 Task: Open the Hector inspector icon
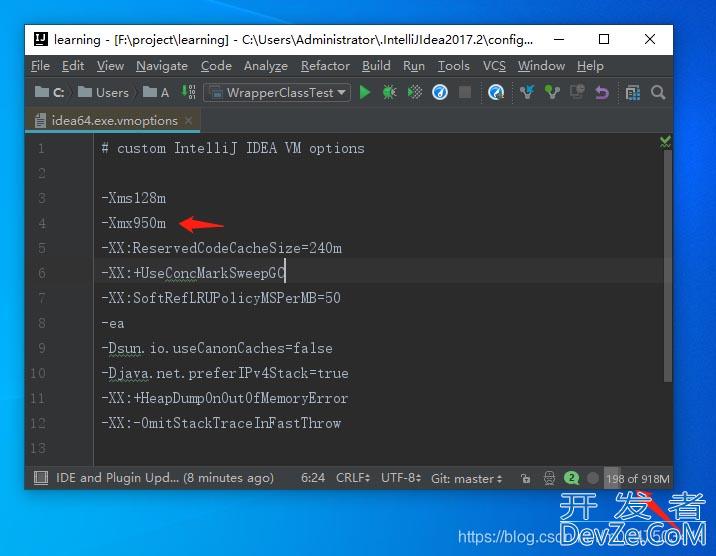click(x=549, y=478)
